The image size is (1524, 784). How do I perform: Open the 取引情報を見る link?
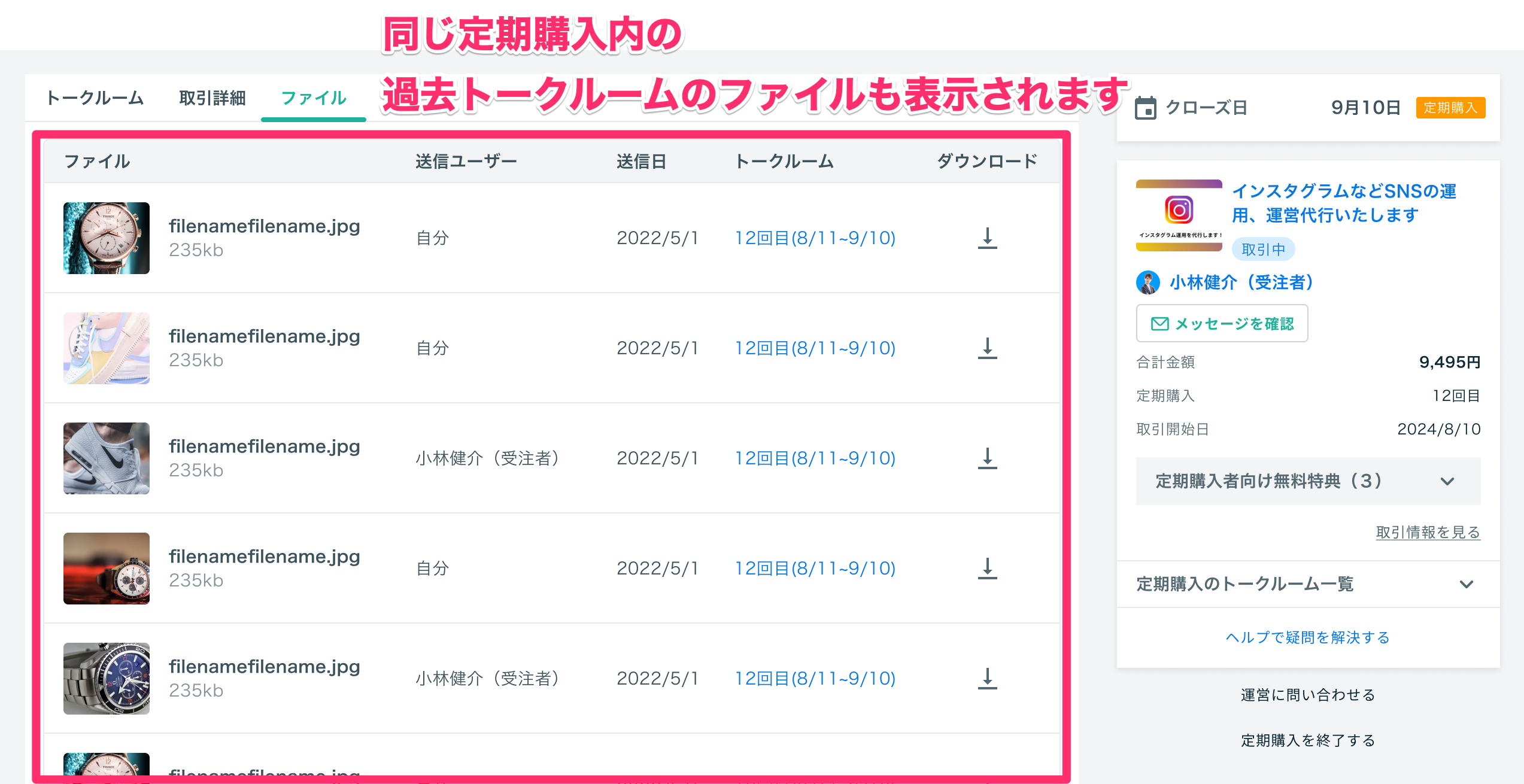[x=1428, y=532]
